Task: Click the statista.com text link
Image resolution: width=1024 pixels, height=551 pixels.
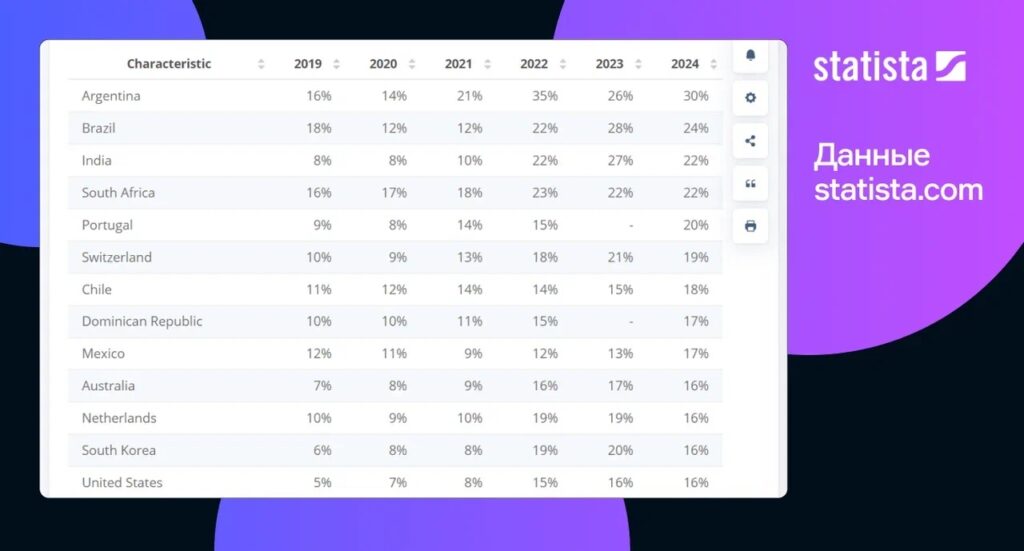Action: click(x=898, y=190)
